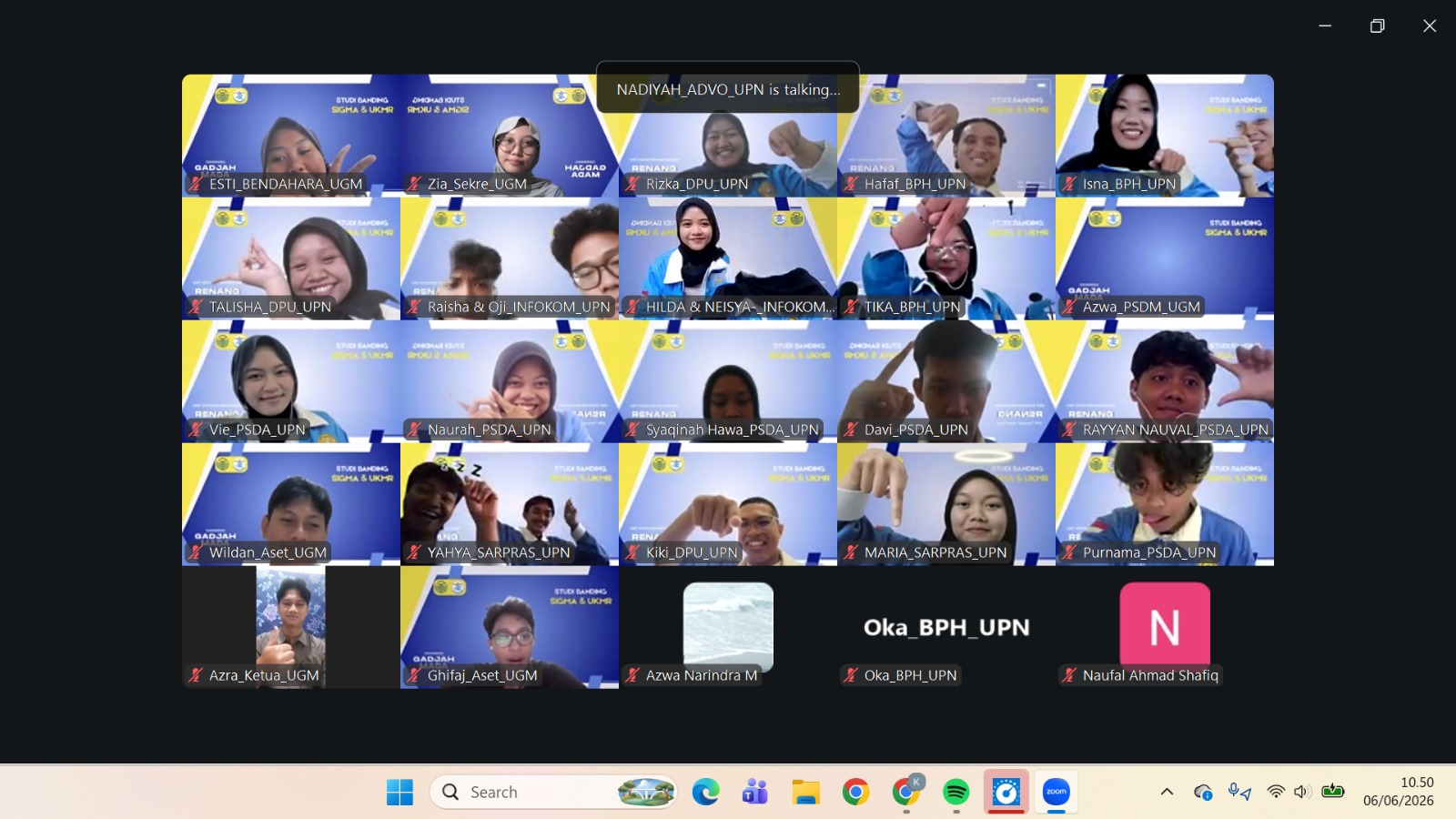Open Spotify from the taskbar
The image size is (1456, 819).
pos(955,792)
